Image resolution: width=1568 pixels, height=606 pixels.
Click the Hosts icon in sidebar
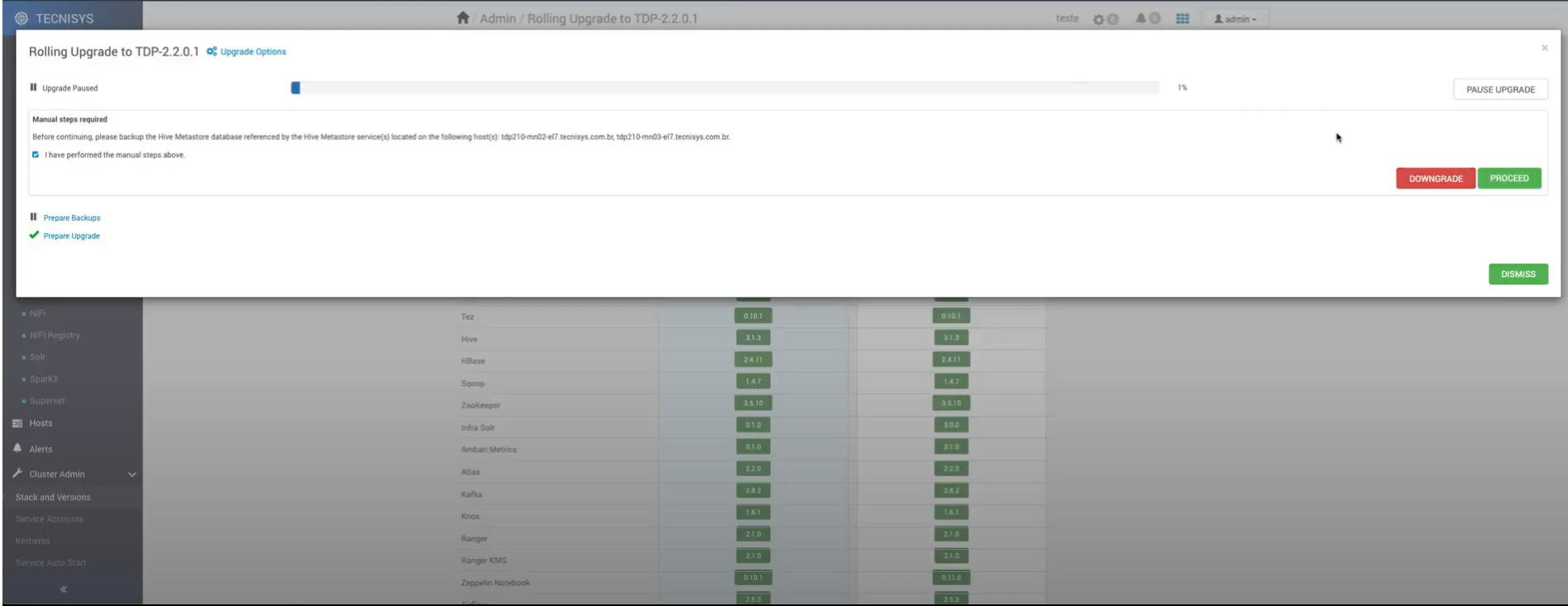point(17,423)
